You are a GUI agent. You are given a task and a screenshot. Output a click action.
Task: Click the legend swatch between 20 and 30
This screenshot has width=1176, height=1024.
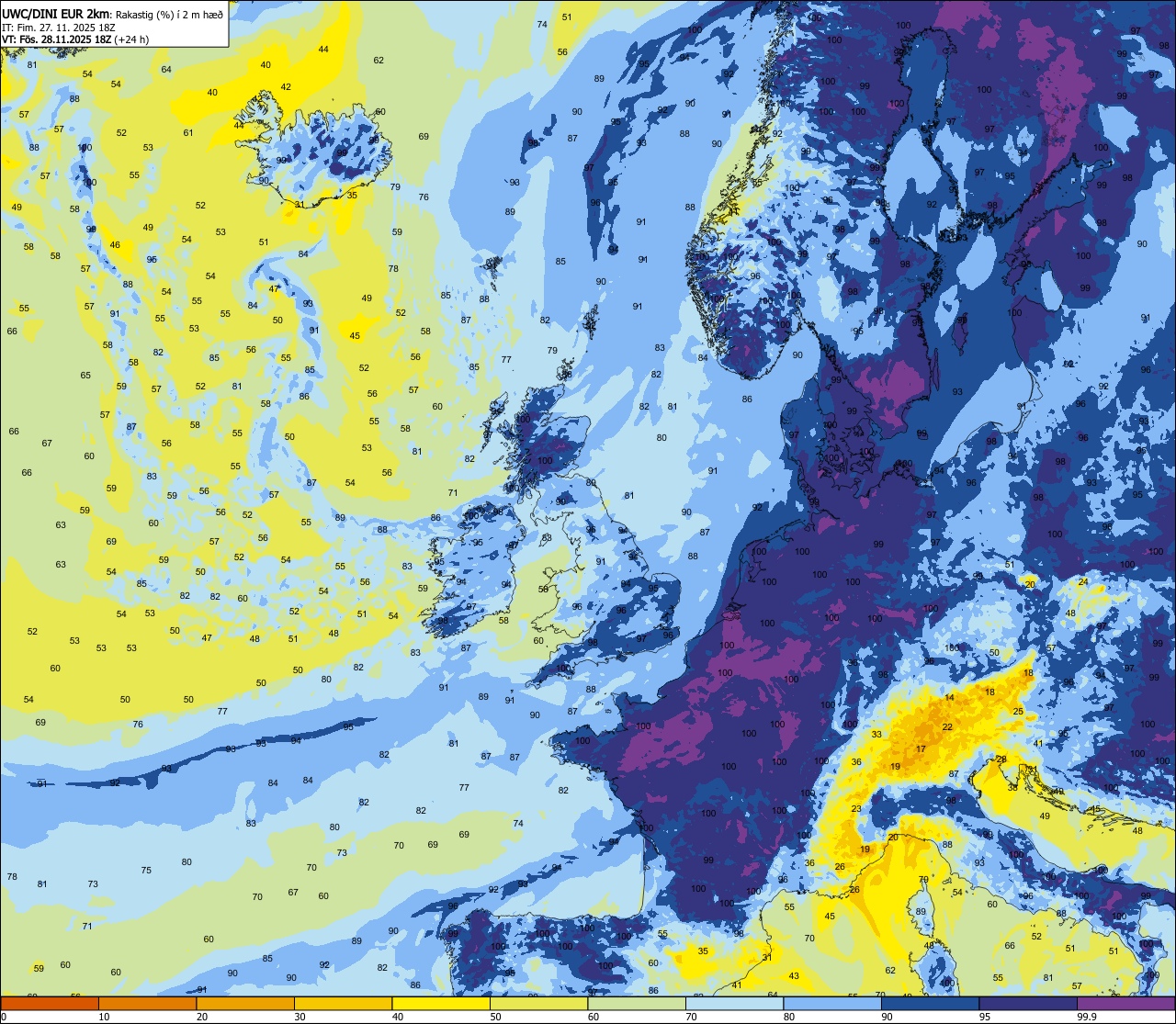tap(245, 1003)
